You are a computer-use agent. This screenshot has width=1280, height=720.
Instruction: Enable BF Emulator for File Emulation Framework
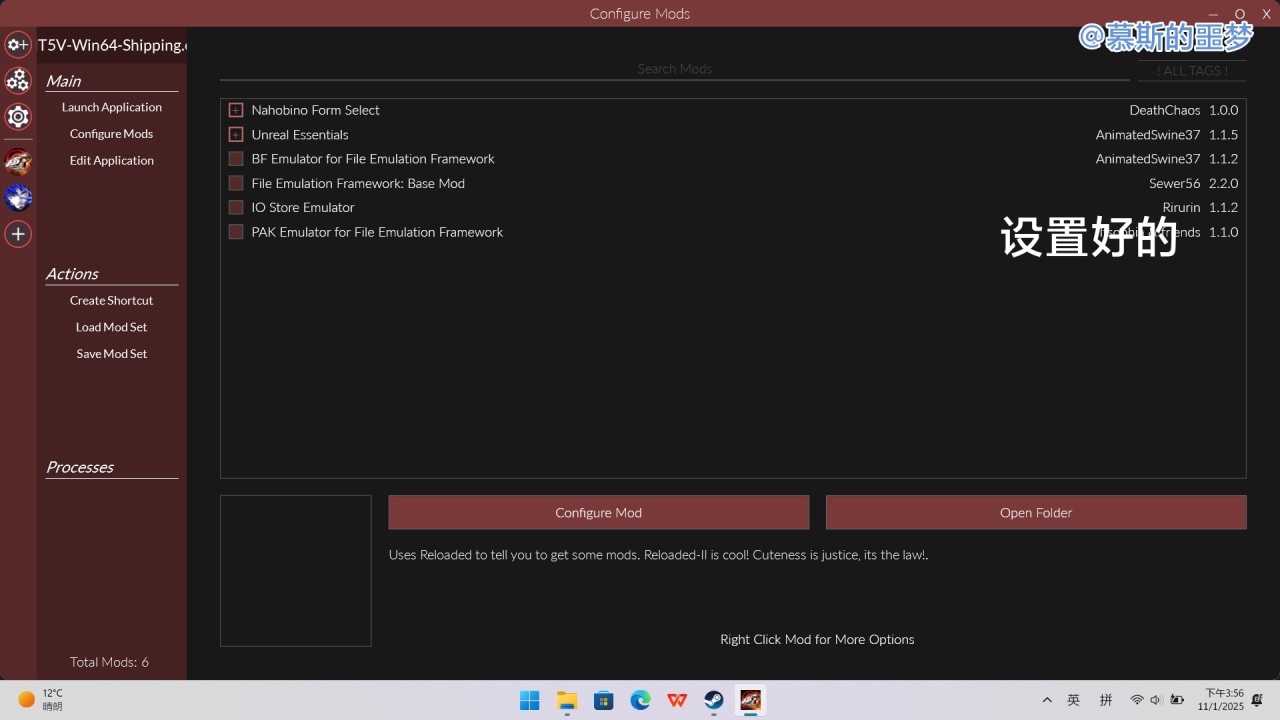coord(236,159)
